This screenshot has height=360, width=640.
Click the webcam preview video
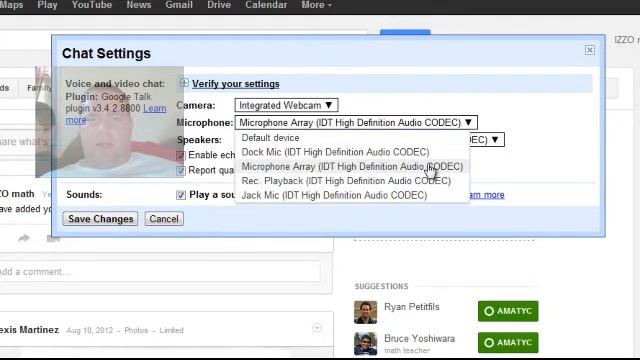point(109,122)
